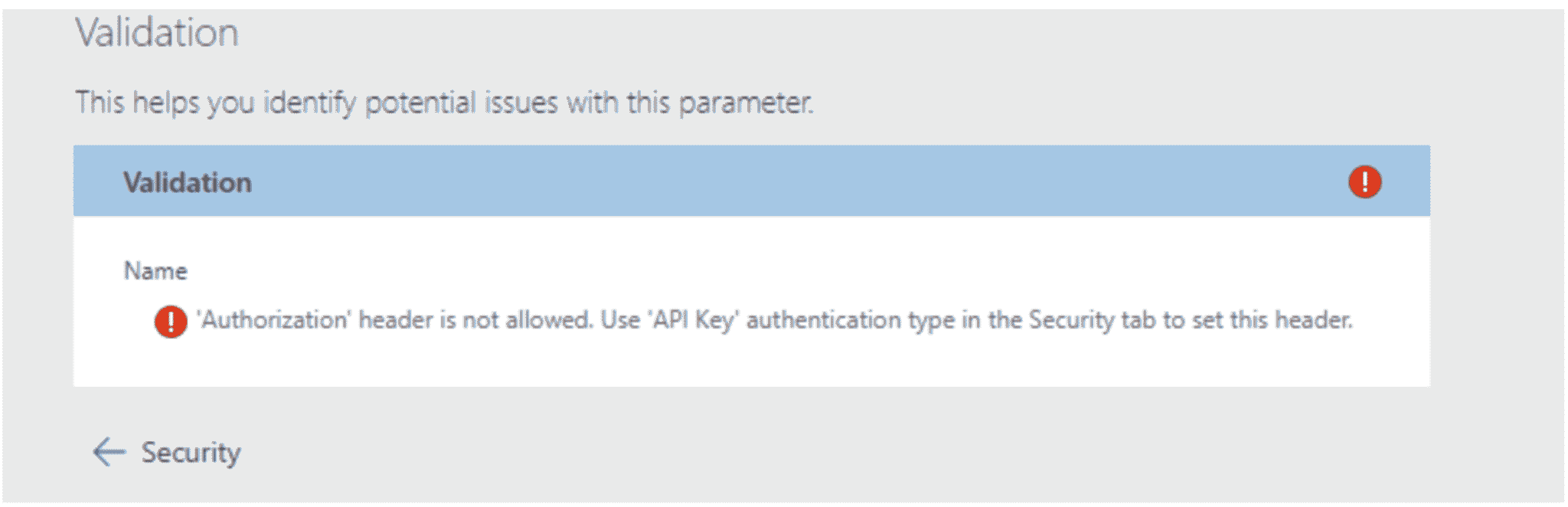Click the blue Validation panel header
Screen dimensions: 1568x507
(x=751, y=181)
